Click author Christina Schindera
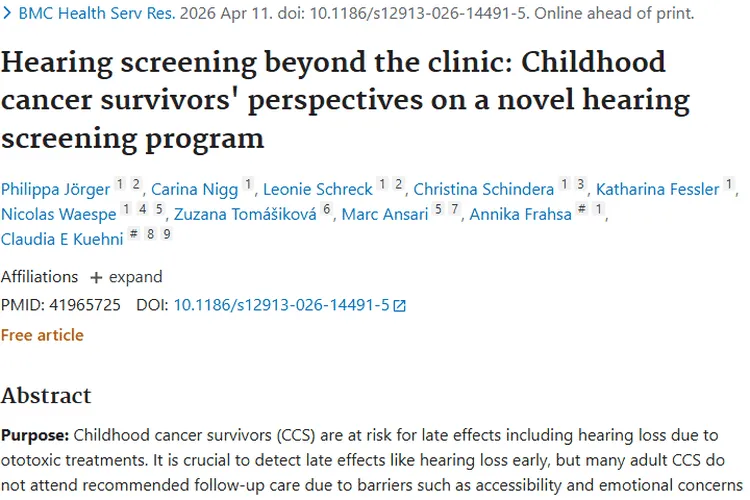 coord(483,188)
